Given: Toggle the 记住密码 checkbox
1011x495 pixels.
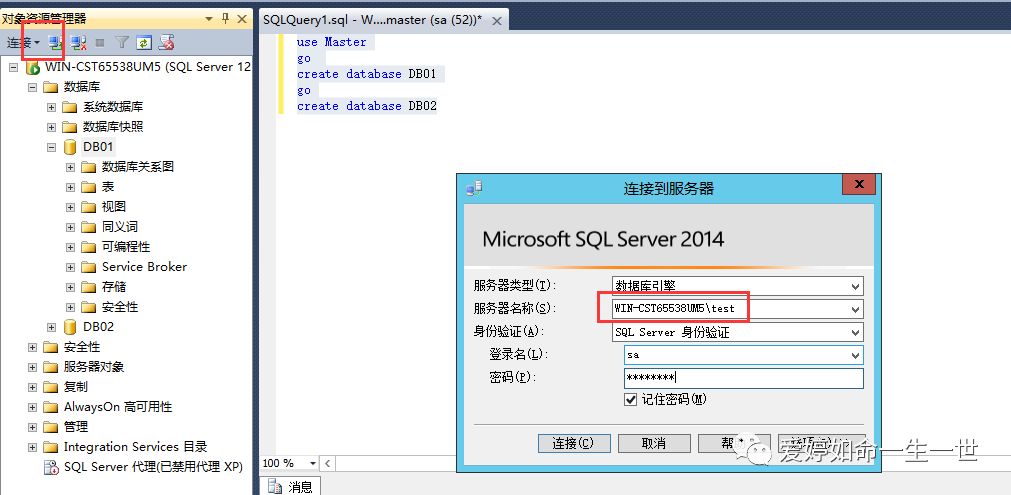Looking at the screenshot, I should pos(631,400).
